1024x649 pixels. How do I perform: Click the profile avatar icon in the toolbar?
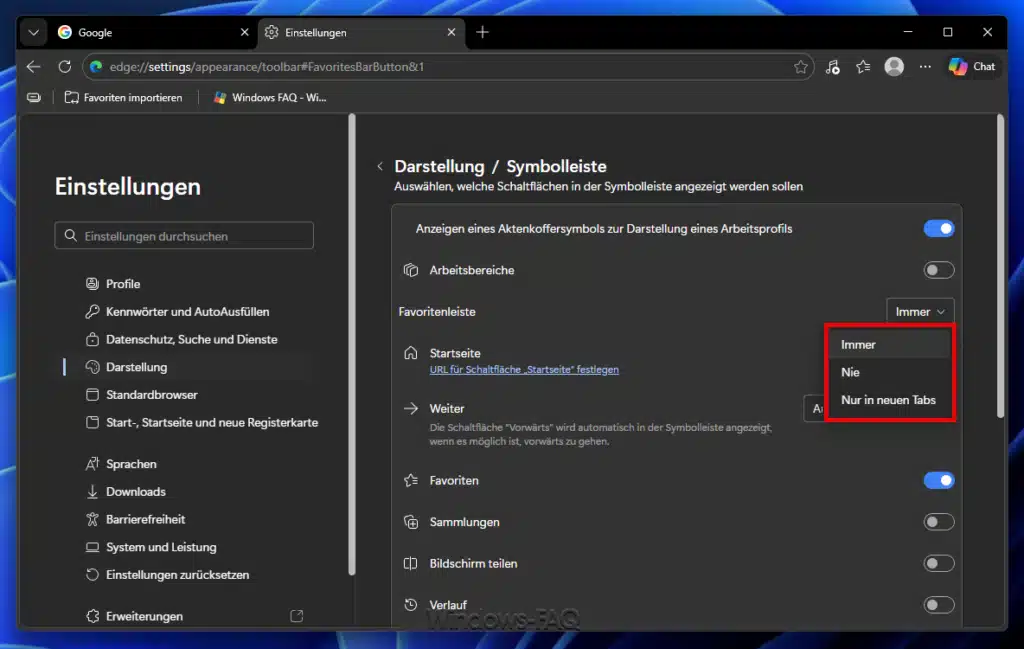(x=894, y=67)
